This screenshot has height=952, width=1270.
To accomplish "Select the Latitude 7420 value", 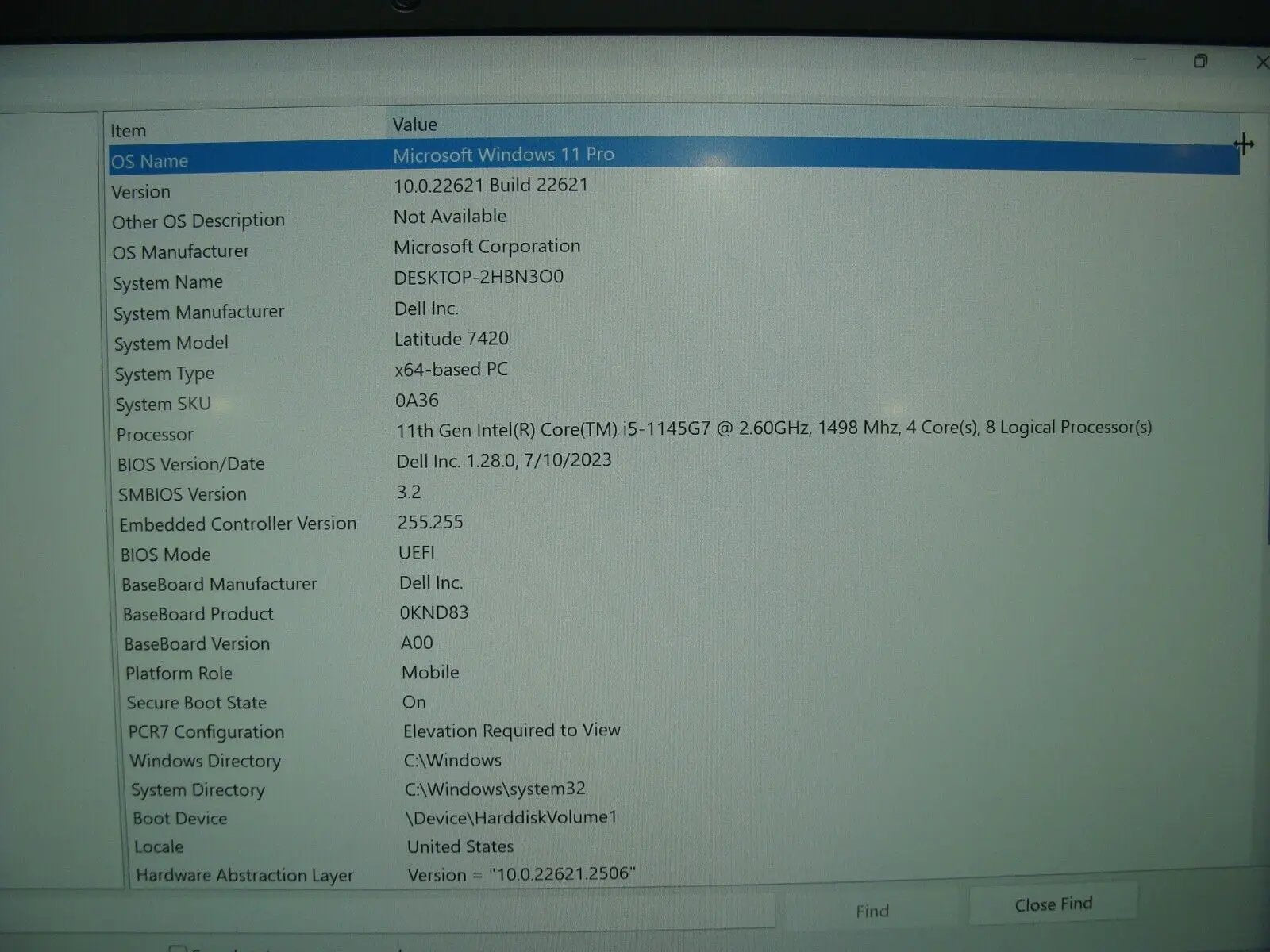I will pos(451,339).
